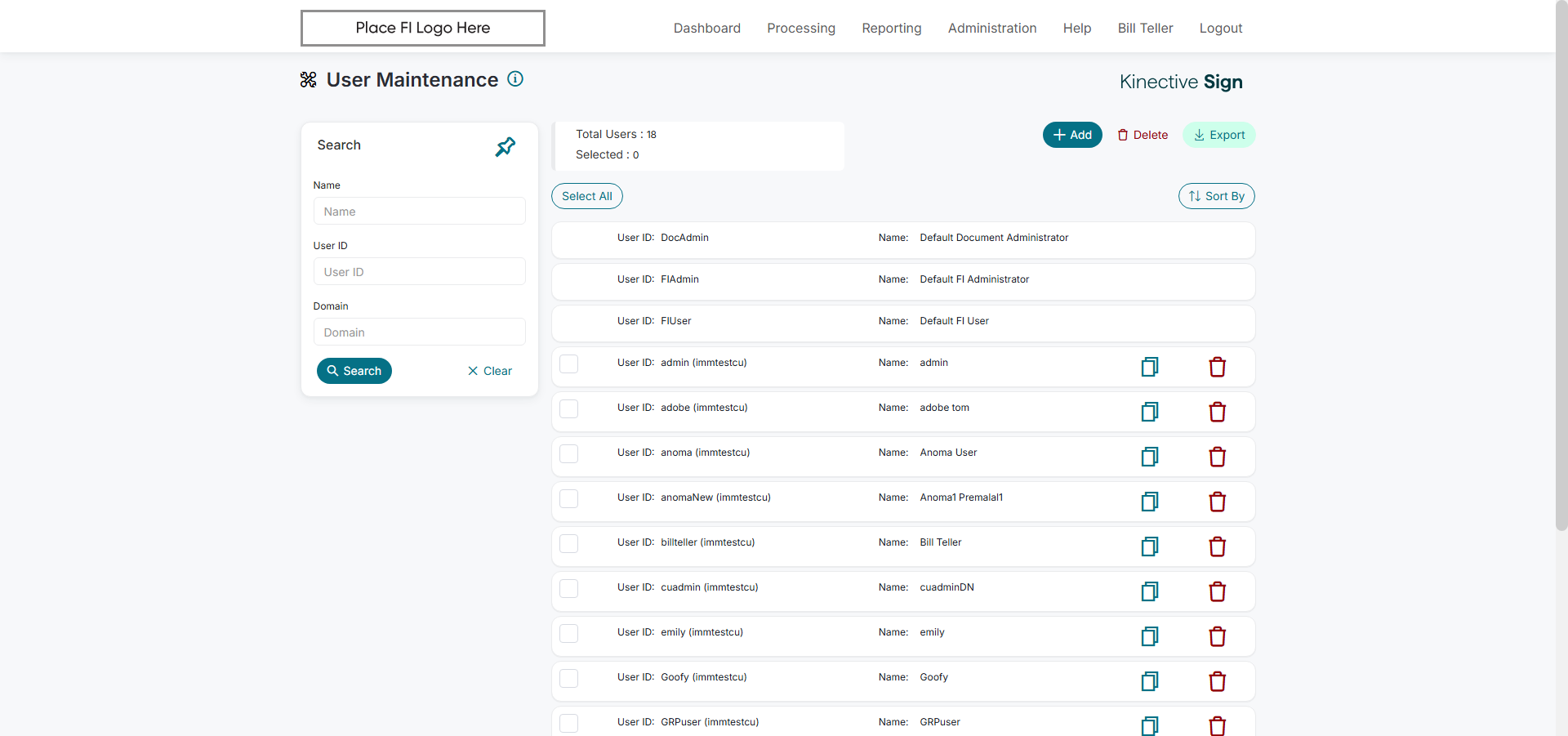This screenshot has height=736, width=1568.
Task: Duplicate the Bill Teller user row
Action: pyautogui.click(x=1150, y=546)
